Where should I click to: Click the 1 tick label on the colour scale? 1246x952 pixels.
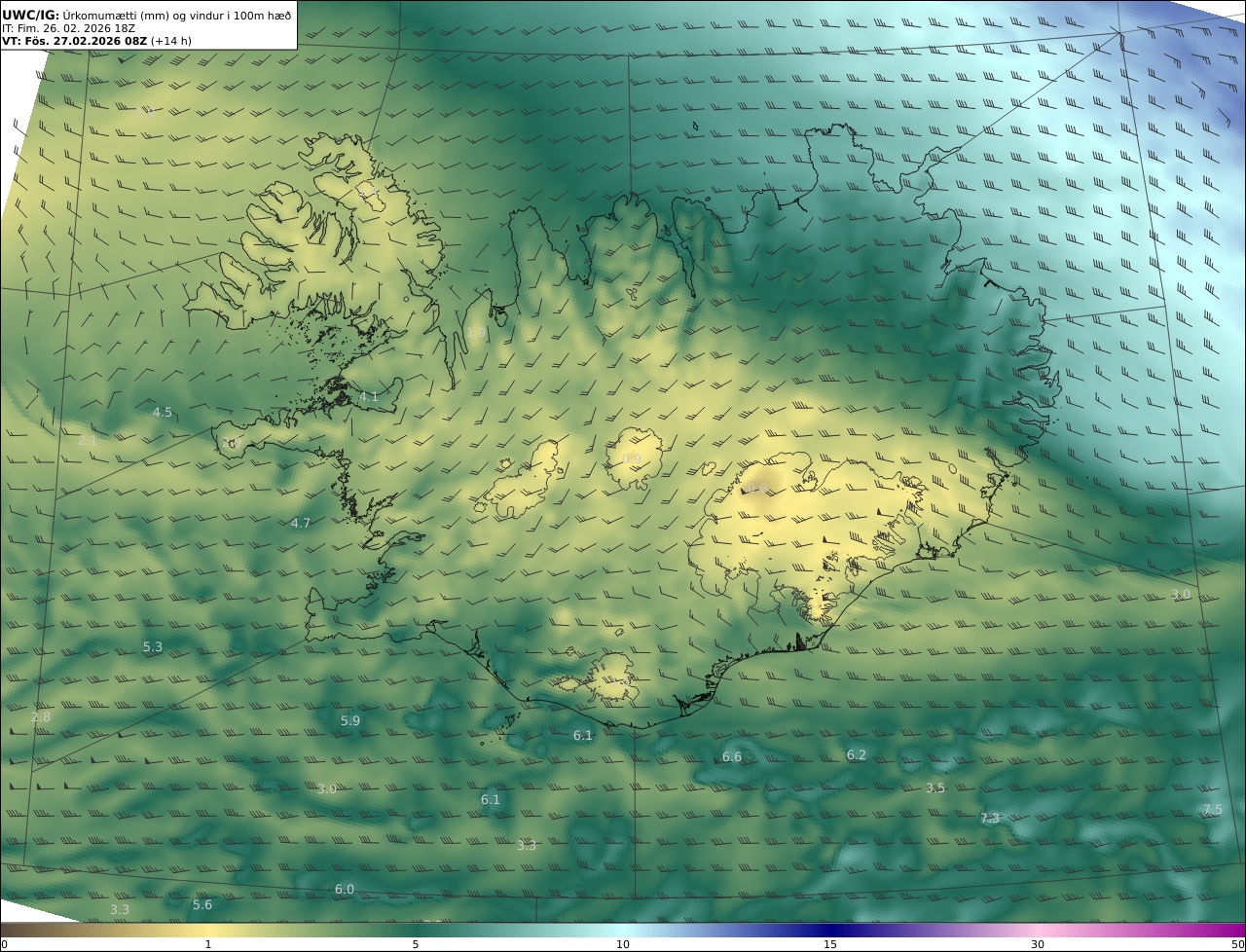point(208,945)
